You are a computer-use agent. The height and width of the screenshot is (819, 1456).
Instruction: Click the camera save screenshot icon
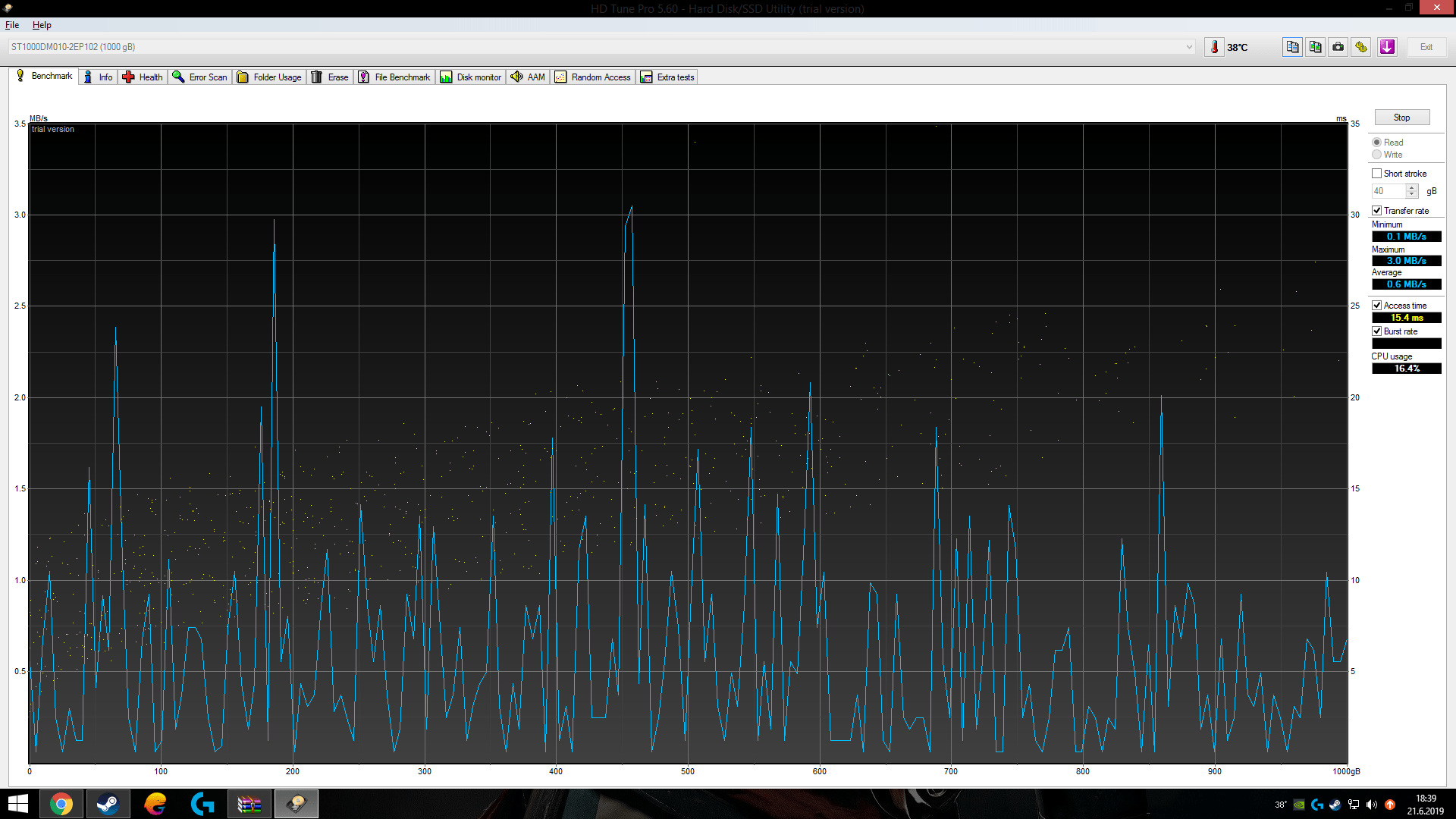tap(1338, 47)
